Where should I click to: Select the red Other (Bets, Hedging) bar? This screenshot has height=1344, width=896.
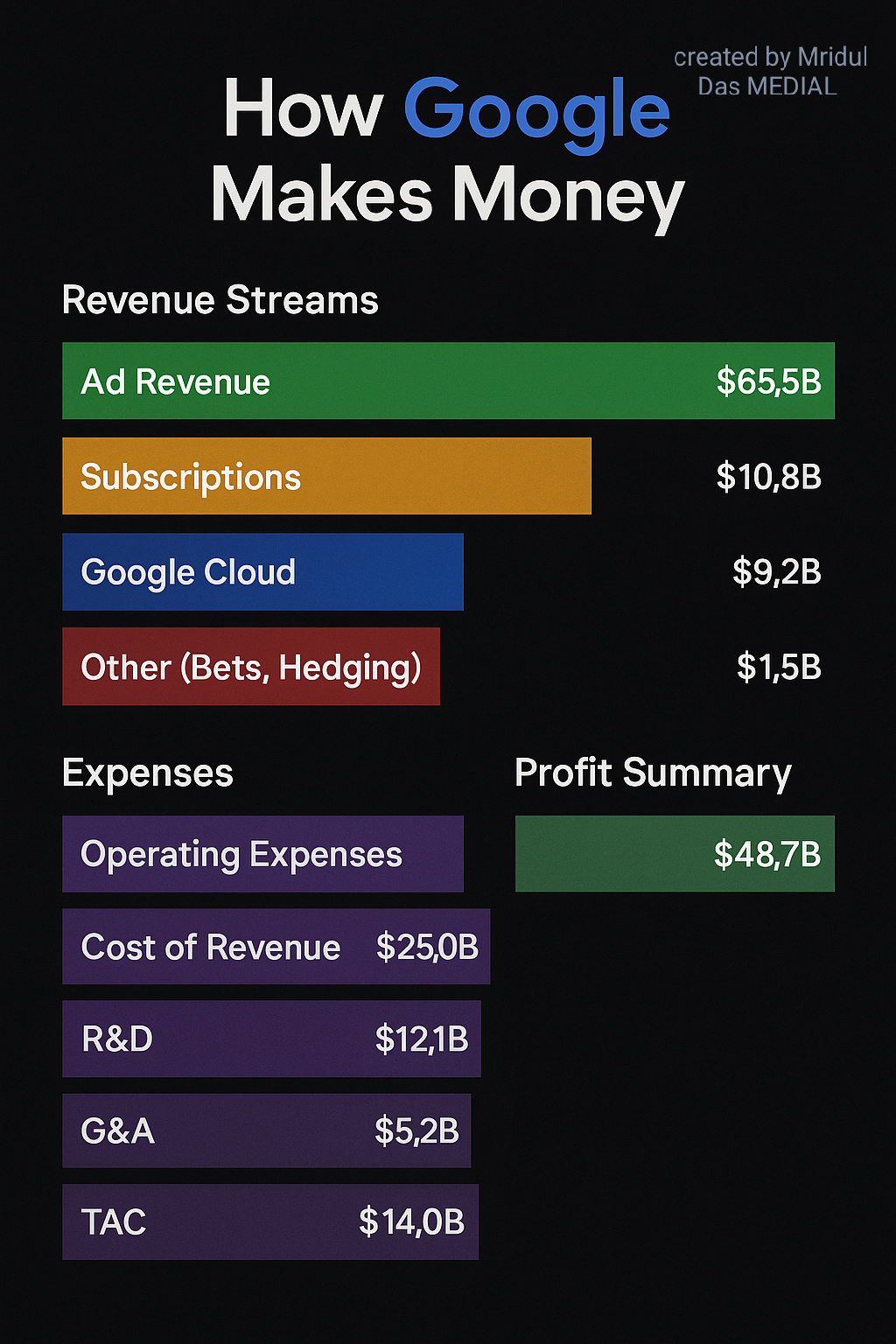[x=251, y=667]
